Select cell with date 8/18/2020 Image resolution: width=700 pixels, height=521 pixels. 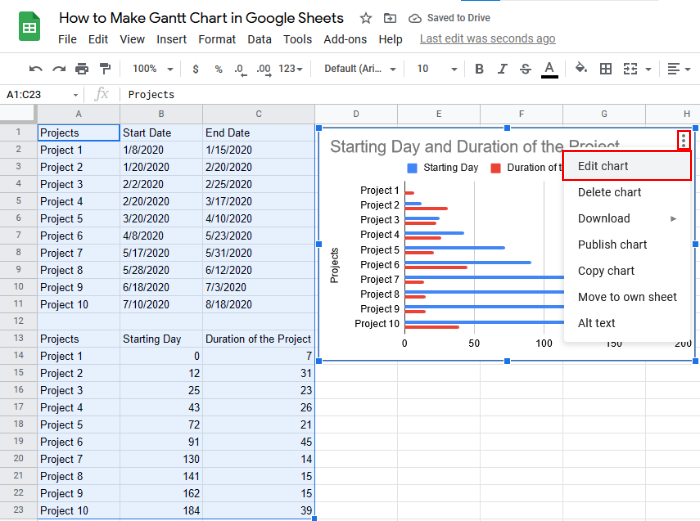(258, 304)
